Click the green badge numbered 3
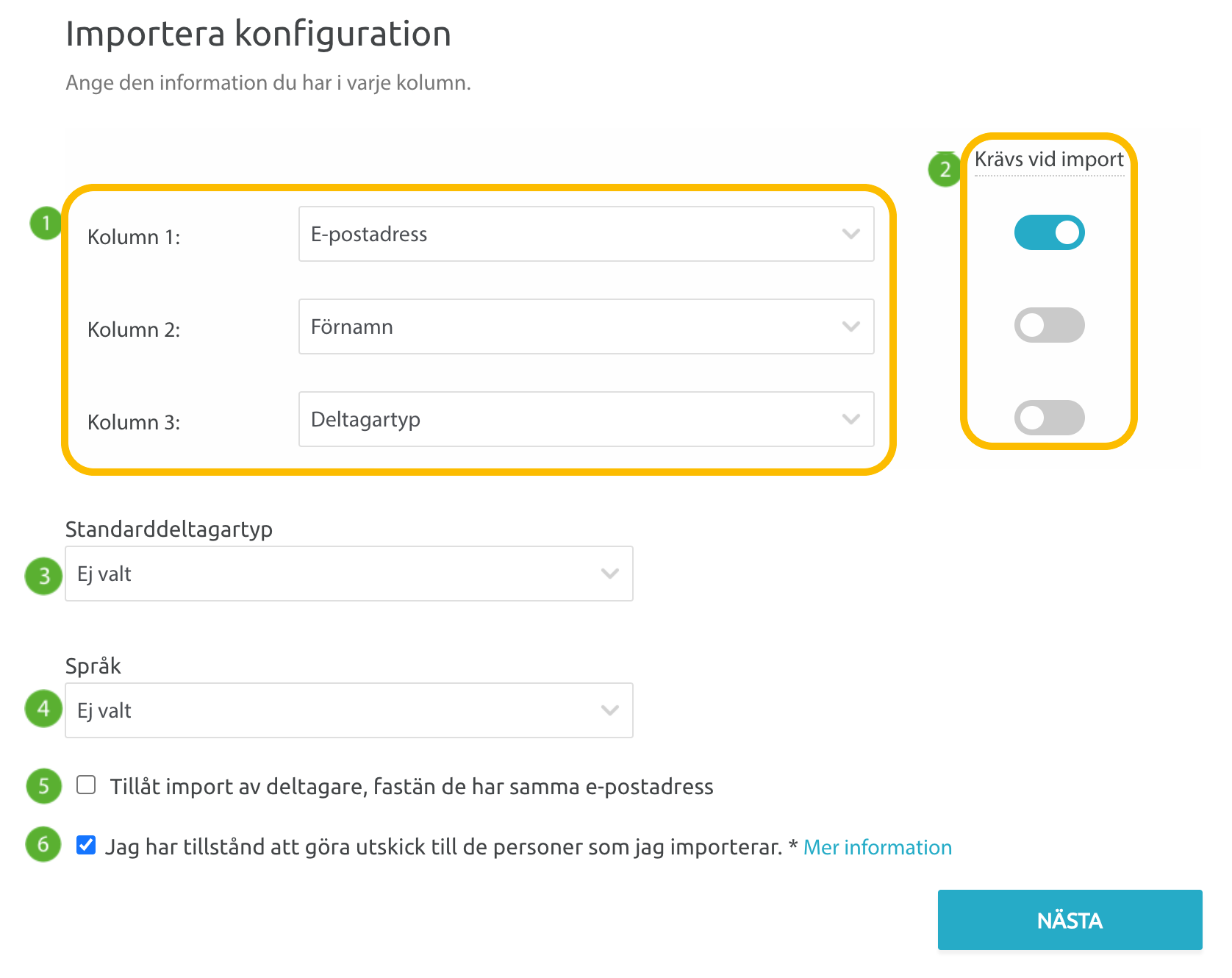This screenshot has width=1232, height=978. tap(43, 577)
